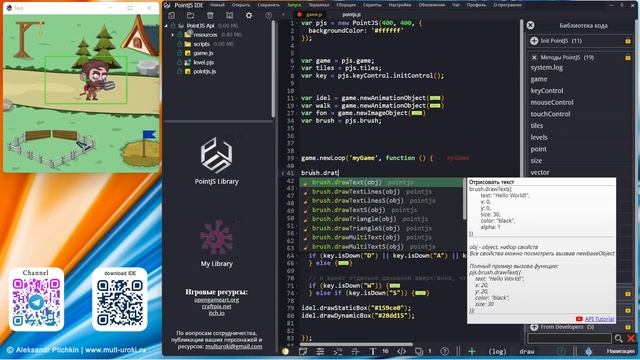The width and height of the screenshot is (640, 360).
Task: Focus the code library search field
Action: click(569, 338)
